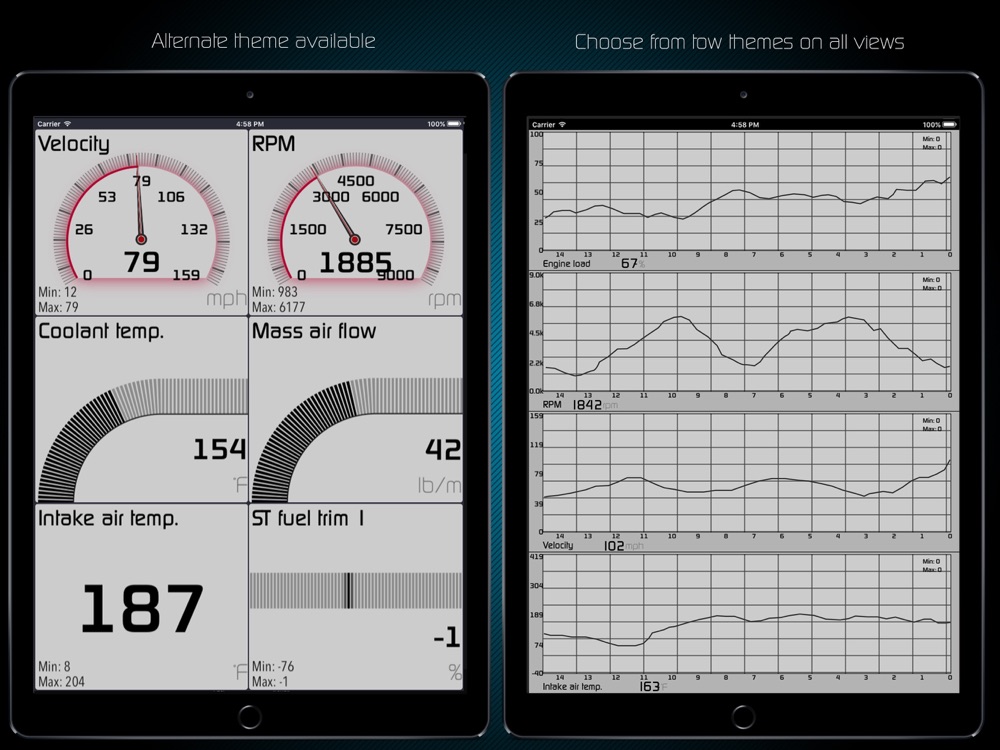Viewport: 1000px width, 750px height.
Task: Click the Min/Max legend on Engine load graph
Action: 932,143
